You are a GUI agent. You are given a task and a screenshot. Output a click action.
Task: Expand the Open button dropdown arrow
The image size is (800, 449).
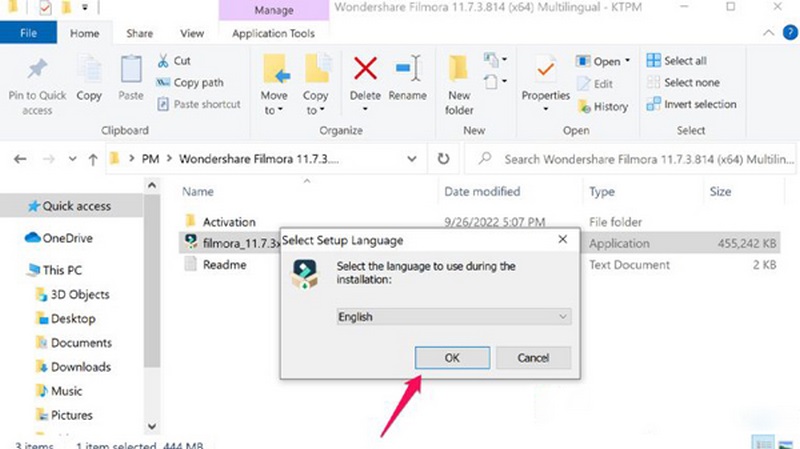point(628,61)
